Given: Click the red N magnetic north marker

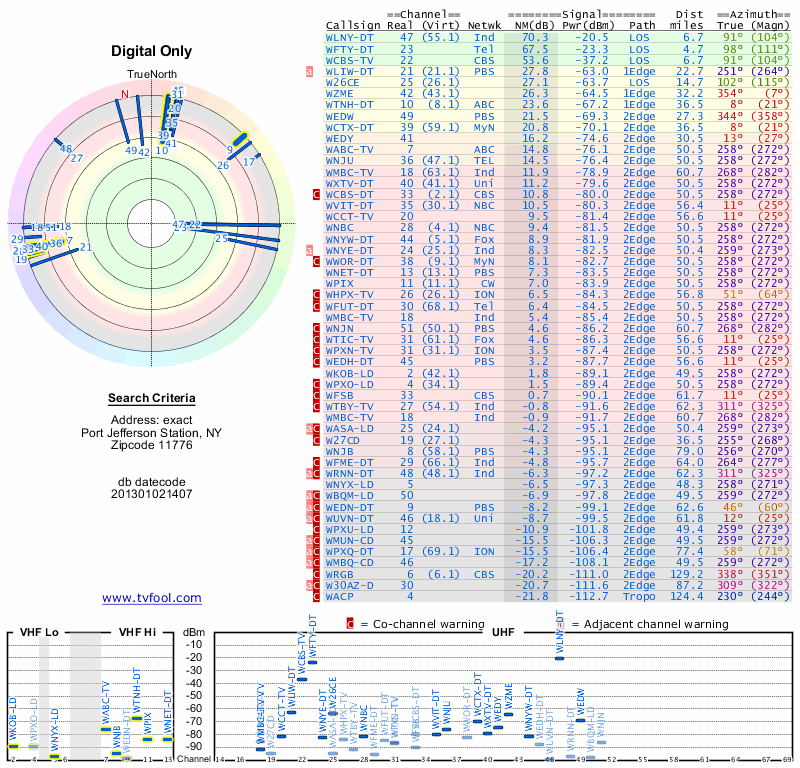Looking at the screenshot, I should point(125,94).
